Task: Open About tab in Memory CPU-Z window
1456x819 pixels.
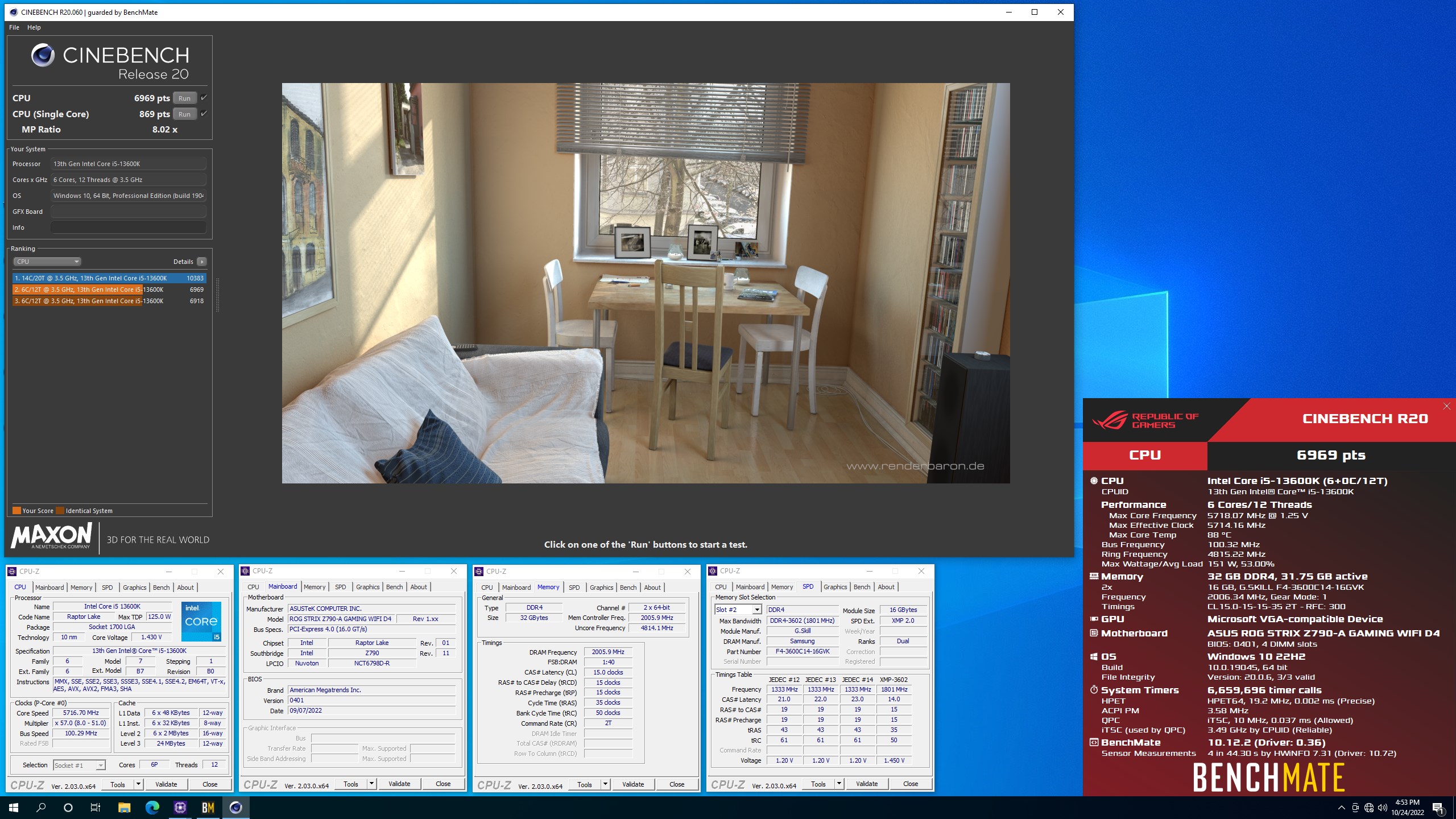Action: tap(652, 588)
